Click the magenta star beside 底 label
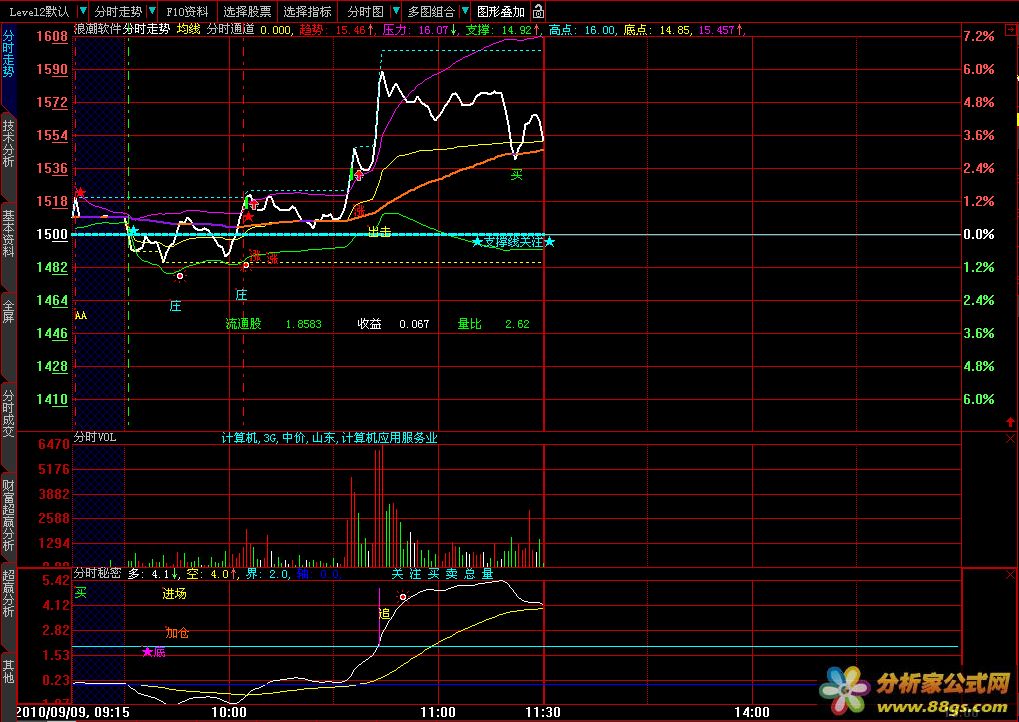1019x722 pixels. 148,651
